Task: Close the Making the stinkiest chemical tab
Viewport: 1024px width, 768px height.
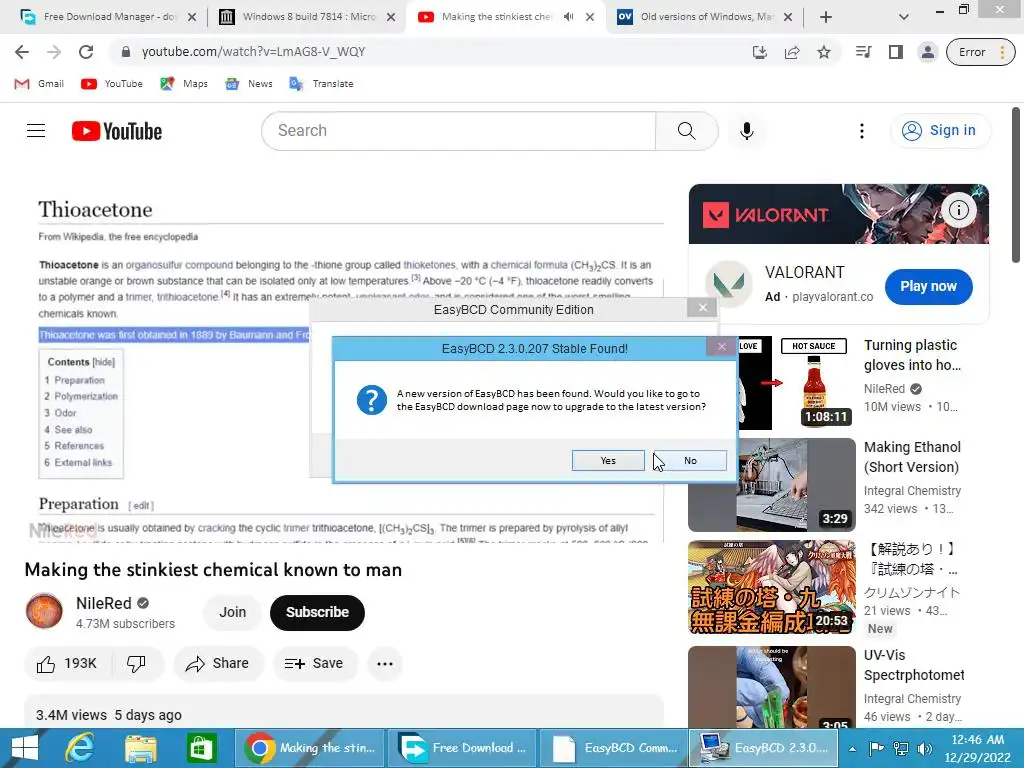Action: [x=590, y=17]
